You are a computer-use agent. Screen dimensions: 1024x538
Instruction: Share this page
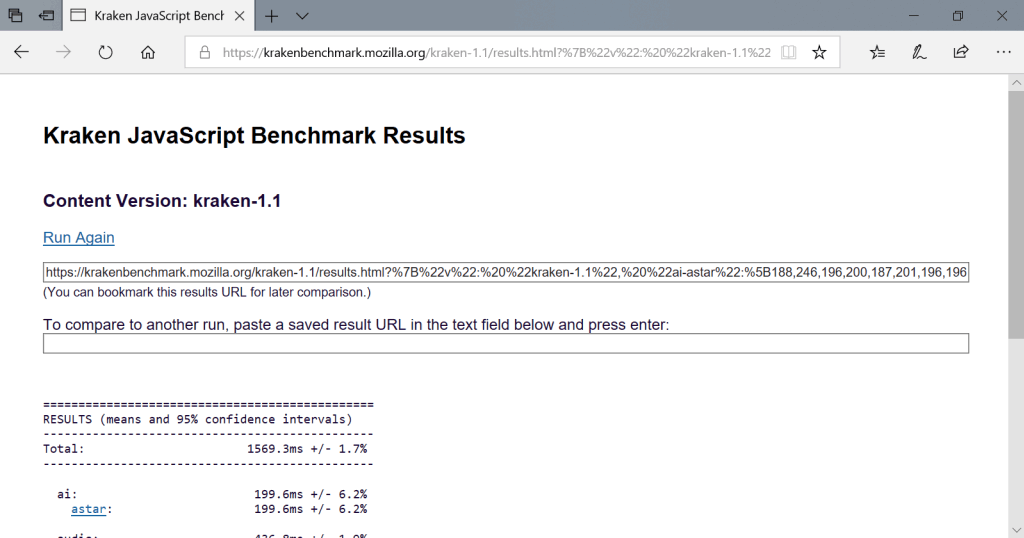coord(961,52)
